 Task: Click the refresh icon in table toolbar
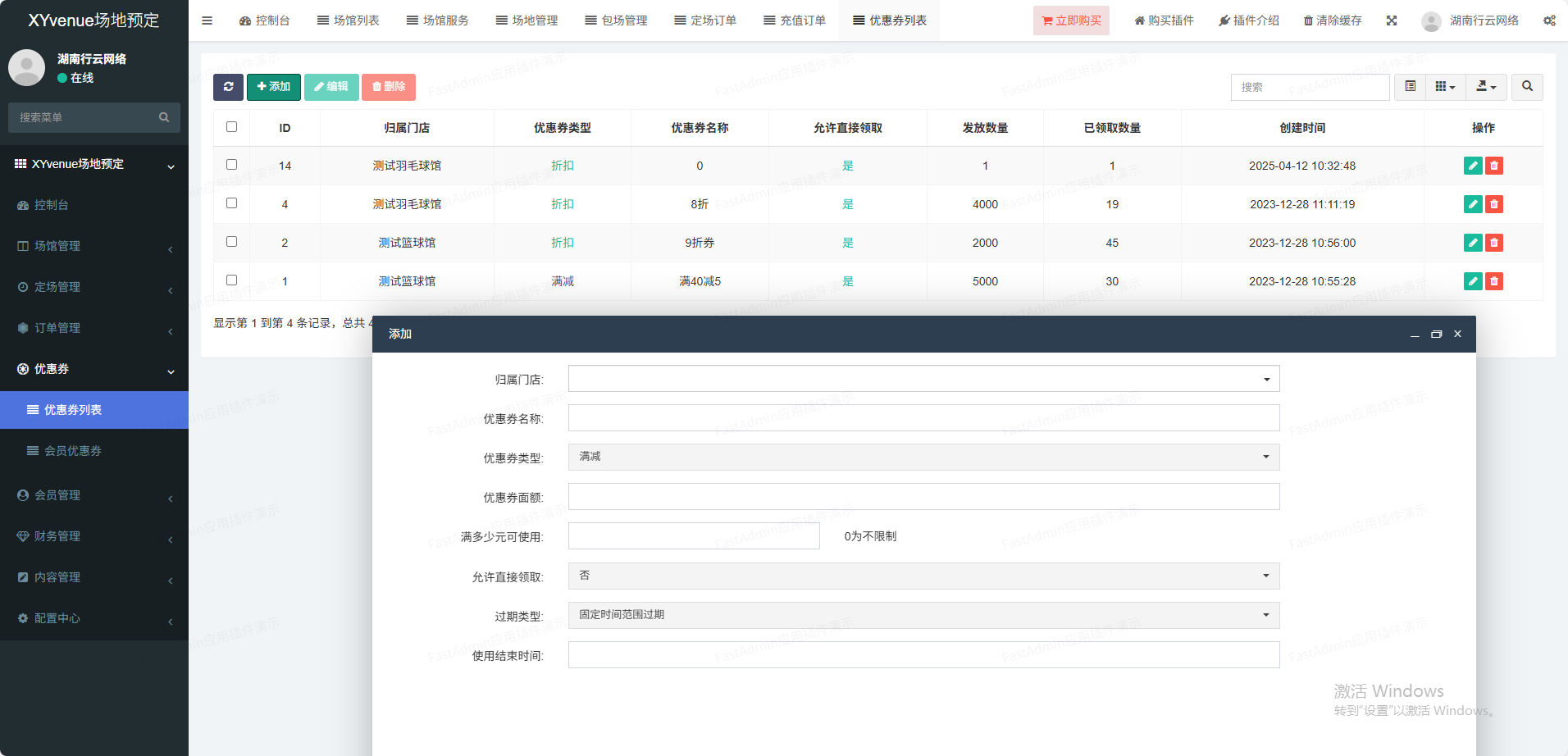point(228,87)
